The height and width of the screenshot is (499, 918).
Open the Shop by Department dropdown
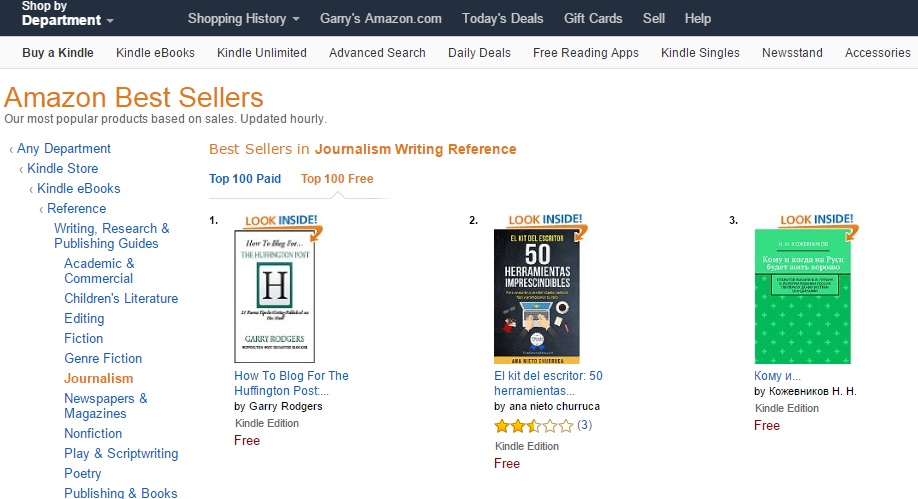[x=67, y=14]
